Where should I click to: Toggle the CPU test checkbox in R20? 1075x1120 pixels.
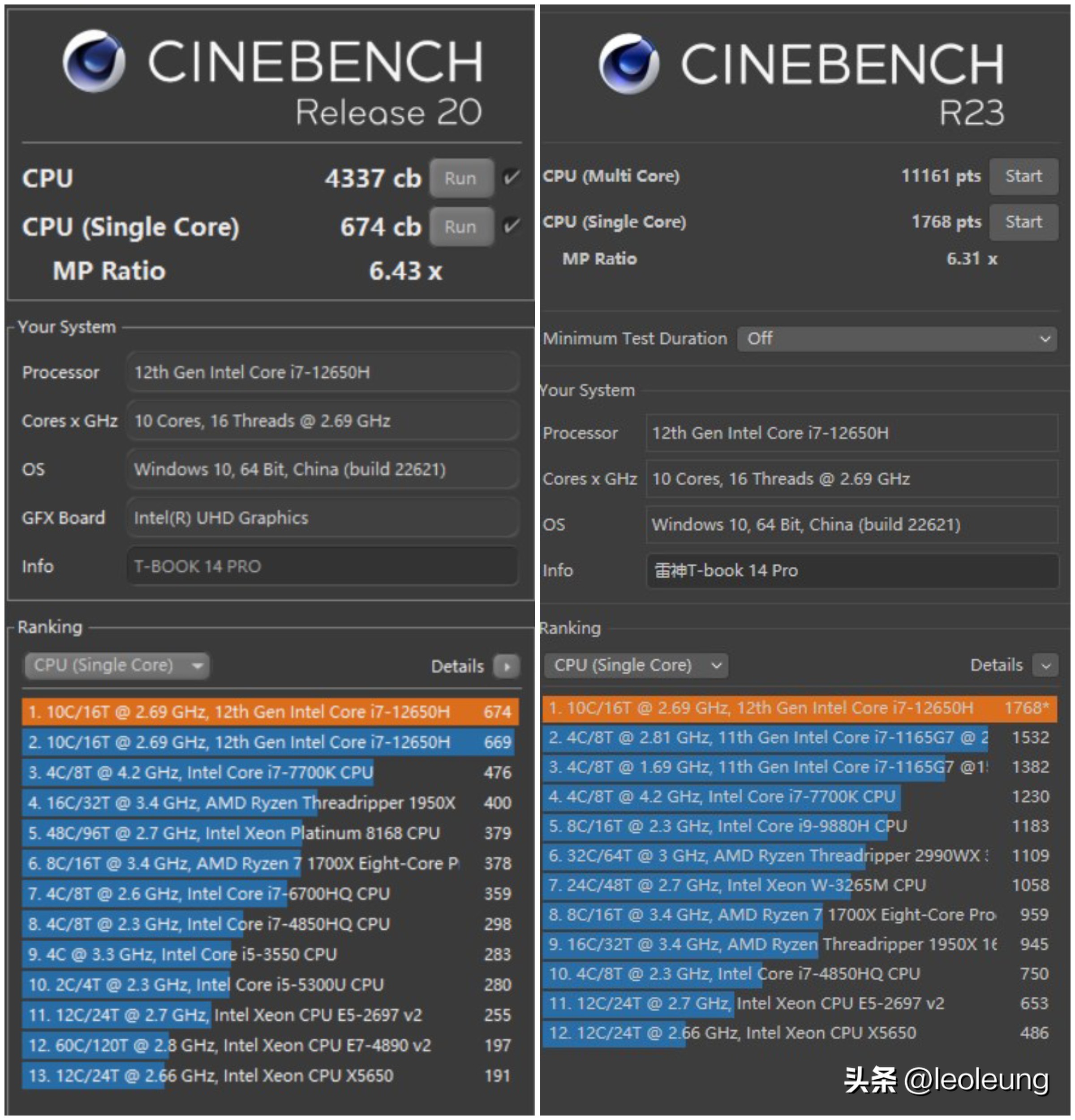511,178
